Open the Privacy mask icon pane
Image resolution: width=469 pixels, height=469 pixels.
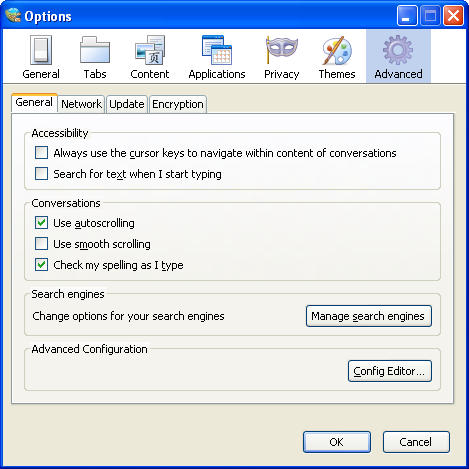tap(282, 57)
